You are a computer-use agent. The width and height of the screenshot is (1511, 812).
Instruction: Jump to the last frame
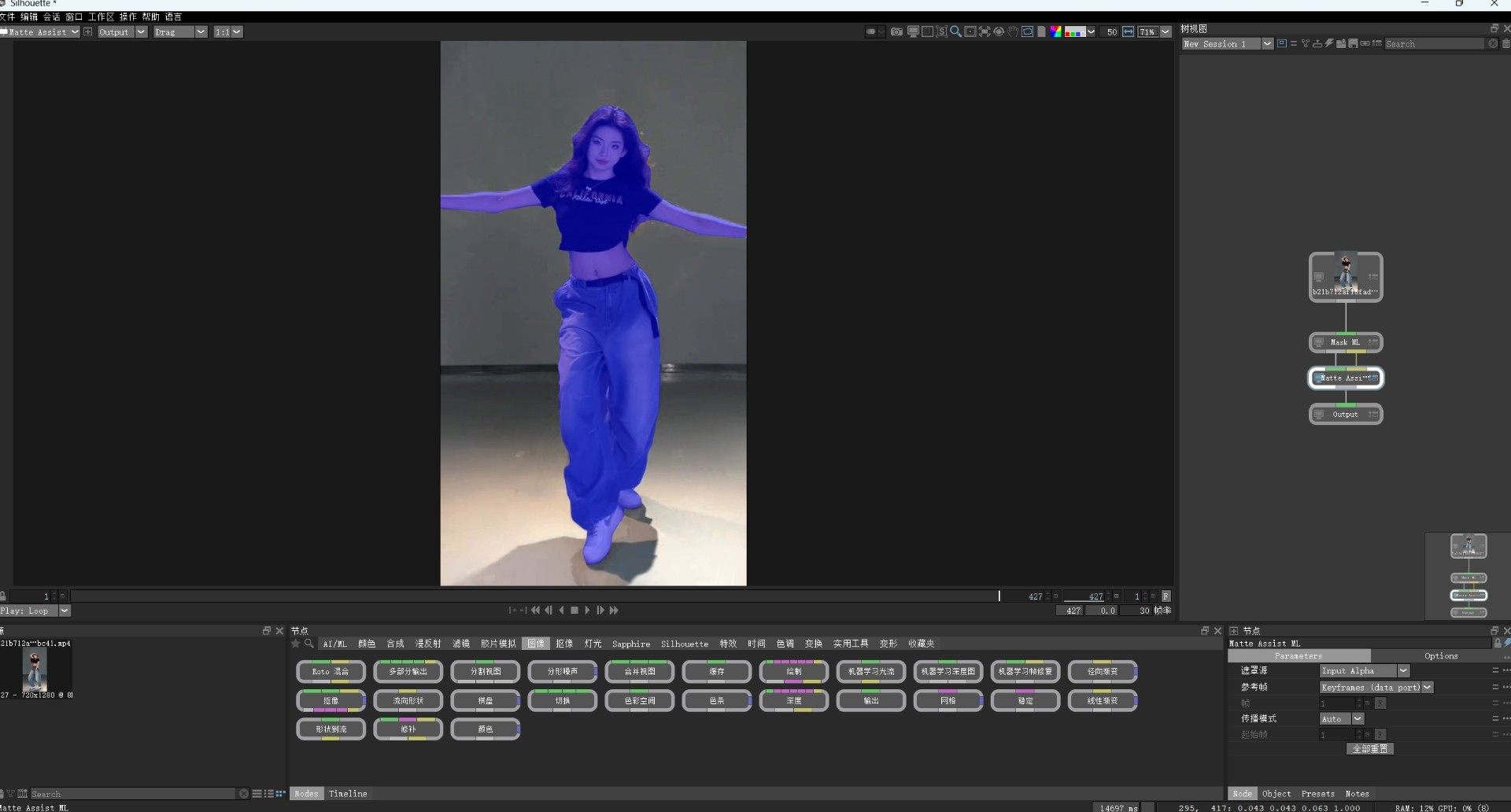(x=614, y=611)
